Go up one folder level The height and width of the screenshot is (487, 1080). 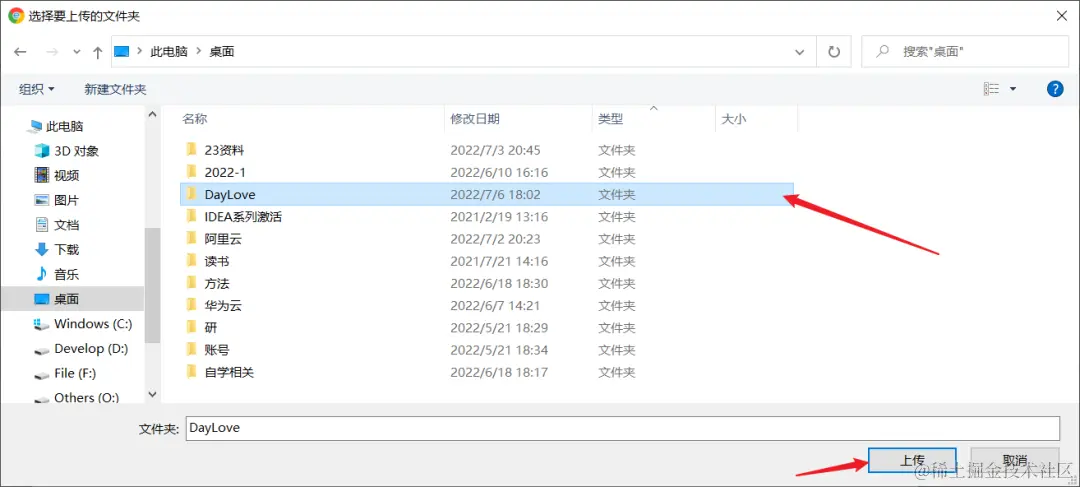[98, 52]
